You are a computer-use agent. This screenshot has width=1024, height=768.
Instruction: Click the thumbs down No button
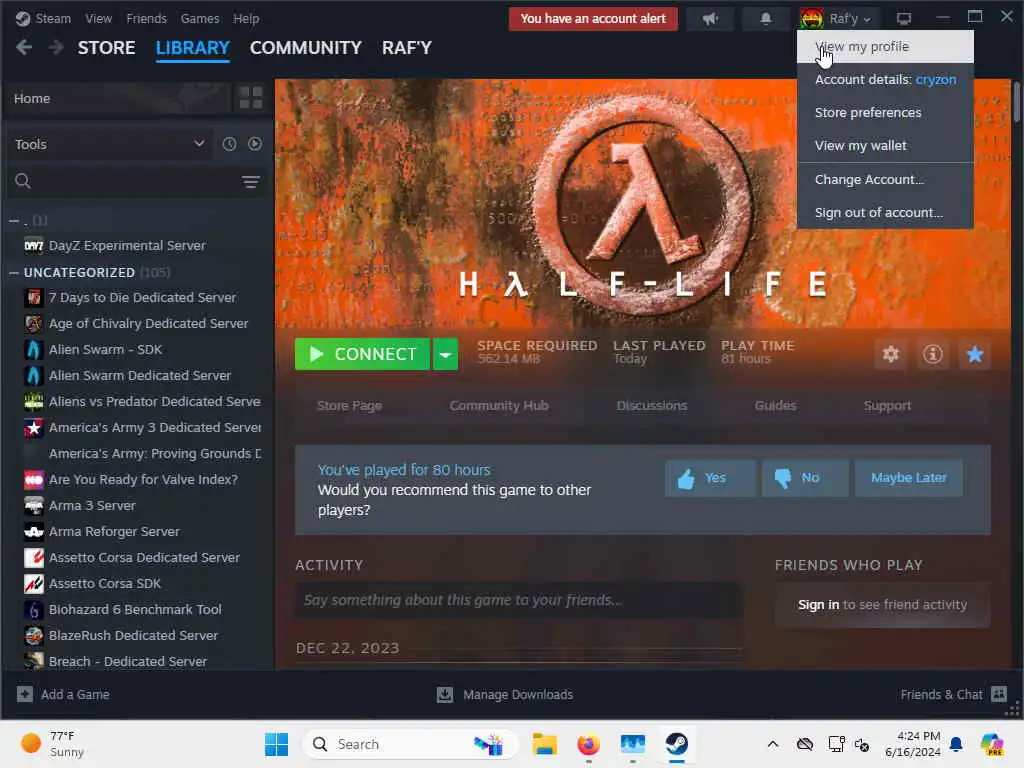coord(805,478)
